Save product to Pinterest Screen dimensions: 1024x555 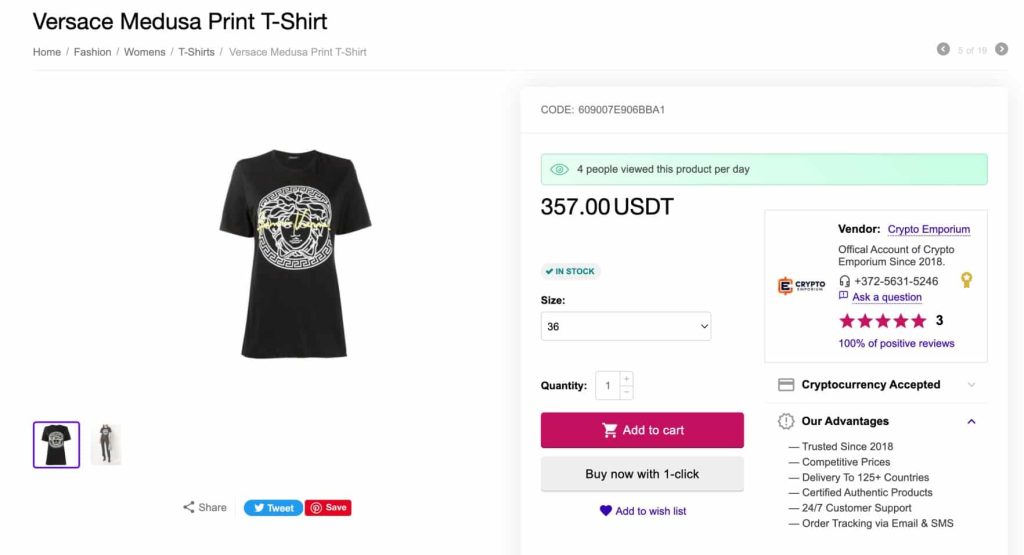click(328, 507)
